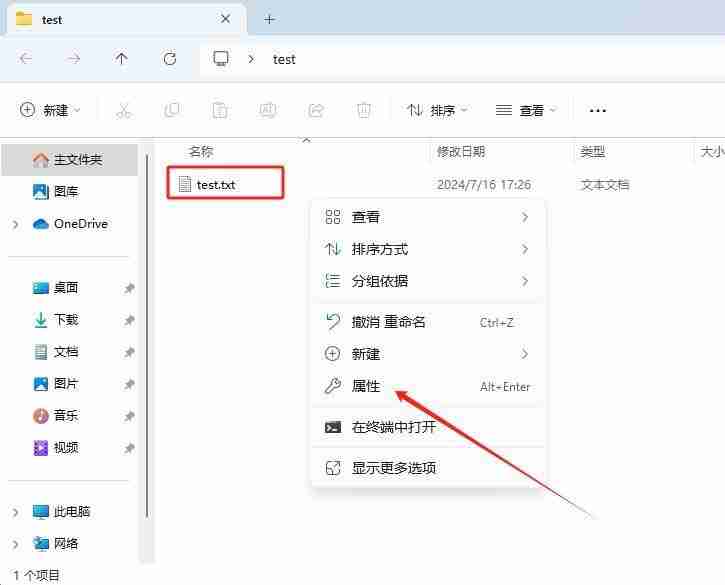Open the 新建 dropdown in the toolbar
725x585 pixels.
(50, 110)
